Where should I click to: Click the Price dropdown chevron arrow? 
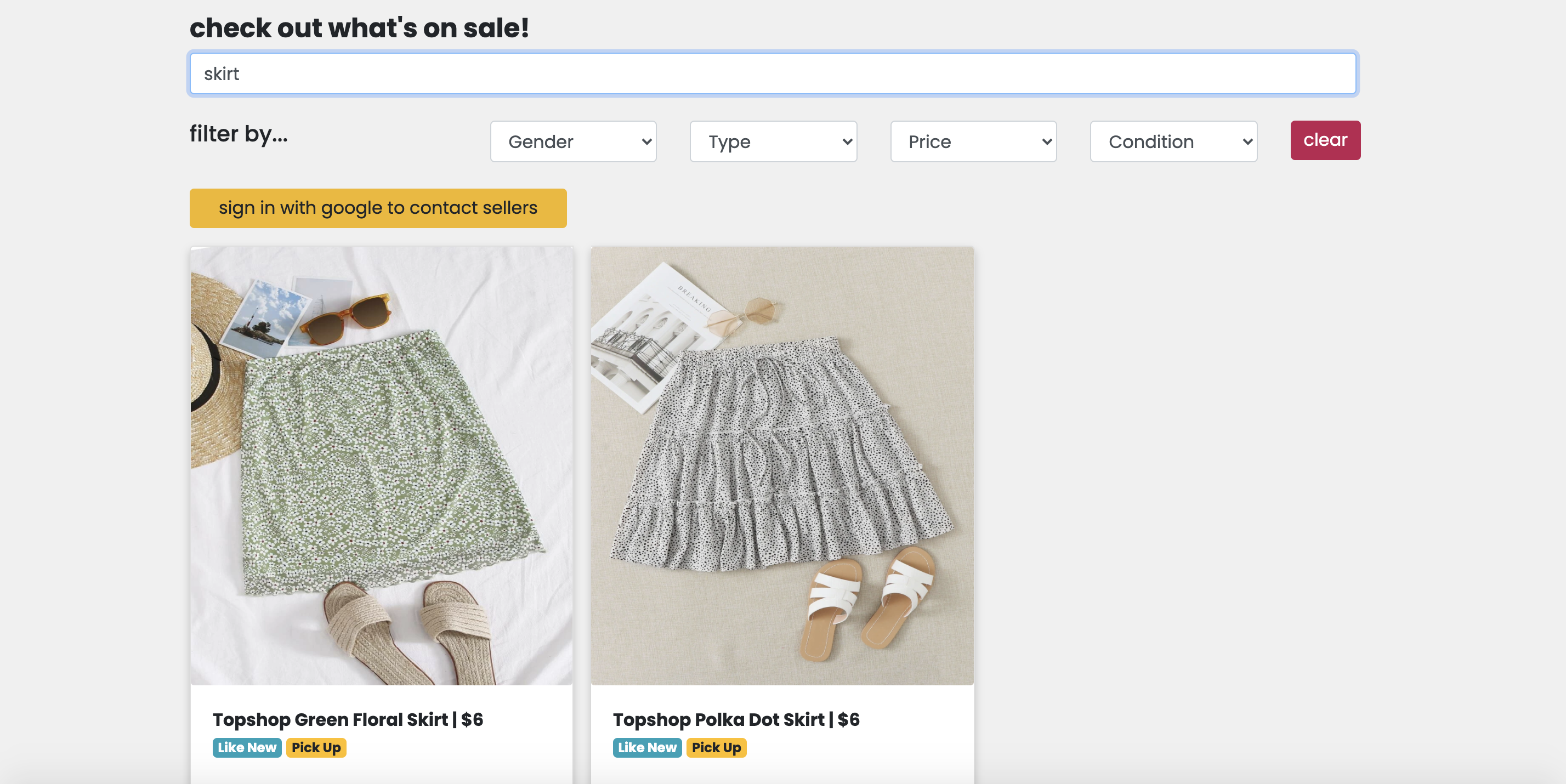click(x=1046, y=141)
